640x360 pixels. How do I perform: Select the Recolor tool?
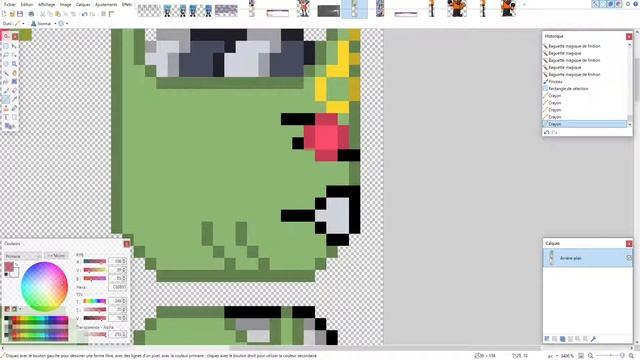tap(14, 108)
